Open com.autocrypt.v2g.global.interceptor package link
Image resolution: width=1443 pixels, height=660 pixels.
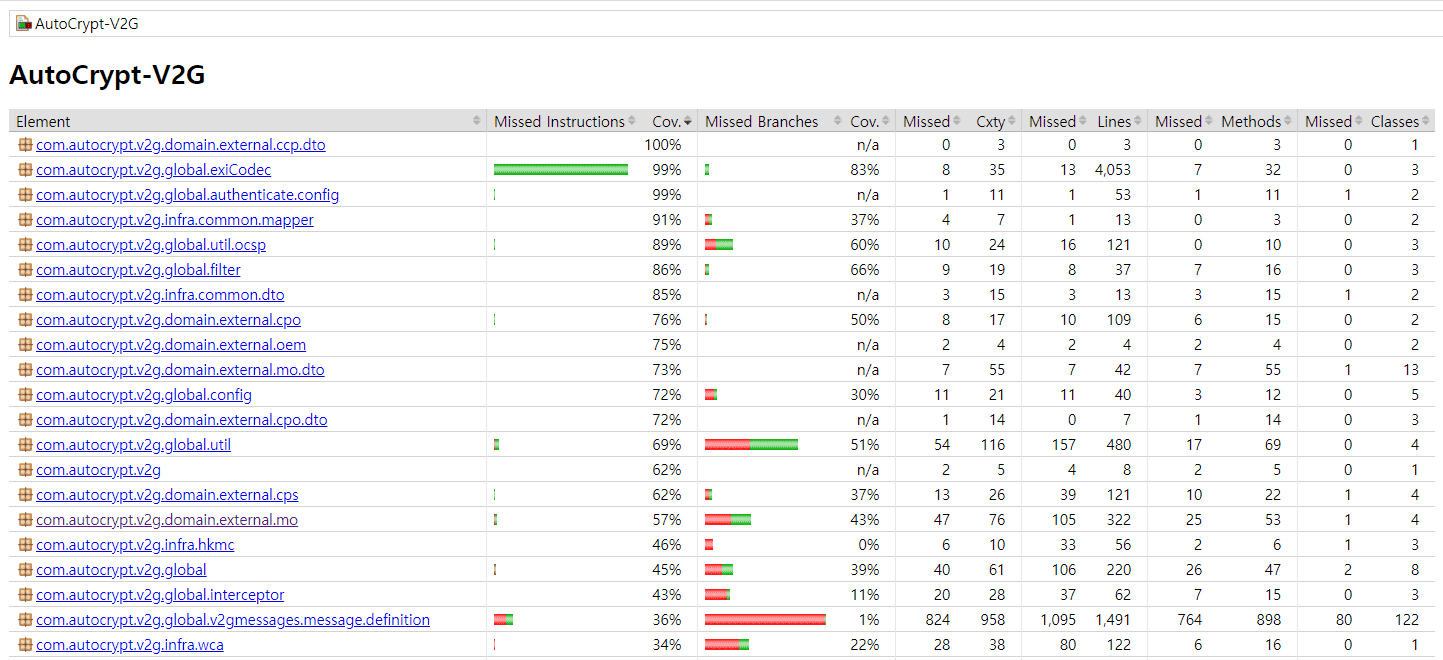[x=160, y=595]
